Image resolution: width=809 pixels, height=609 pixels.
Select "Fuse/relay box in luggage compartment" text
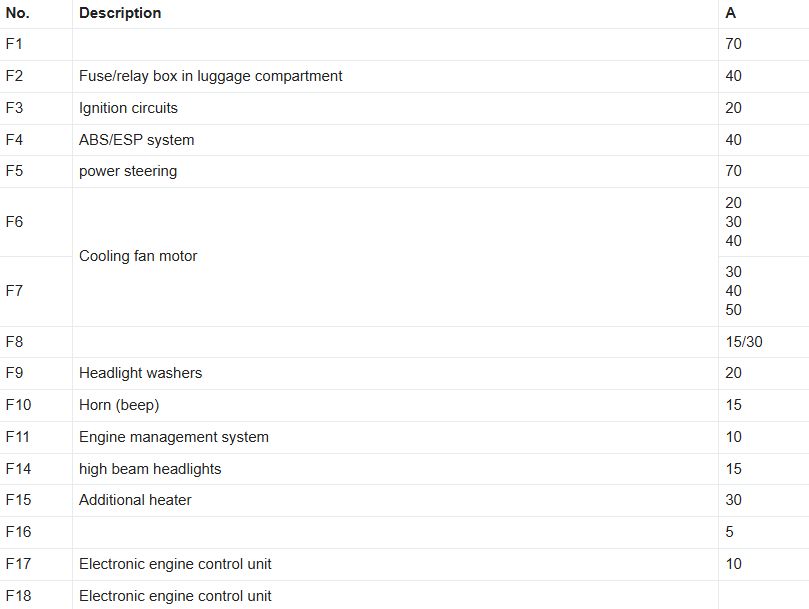(x=210, y=76)
